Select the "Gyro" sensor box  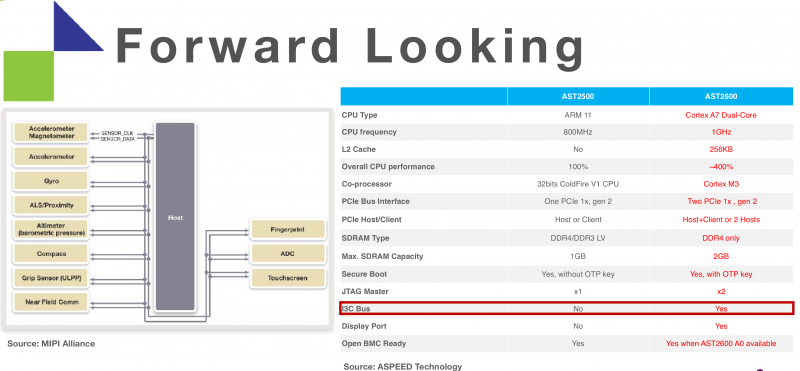click(x=51, y=181)
